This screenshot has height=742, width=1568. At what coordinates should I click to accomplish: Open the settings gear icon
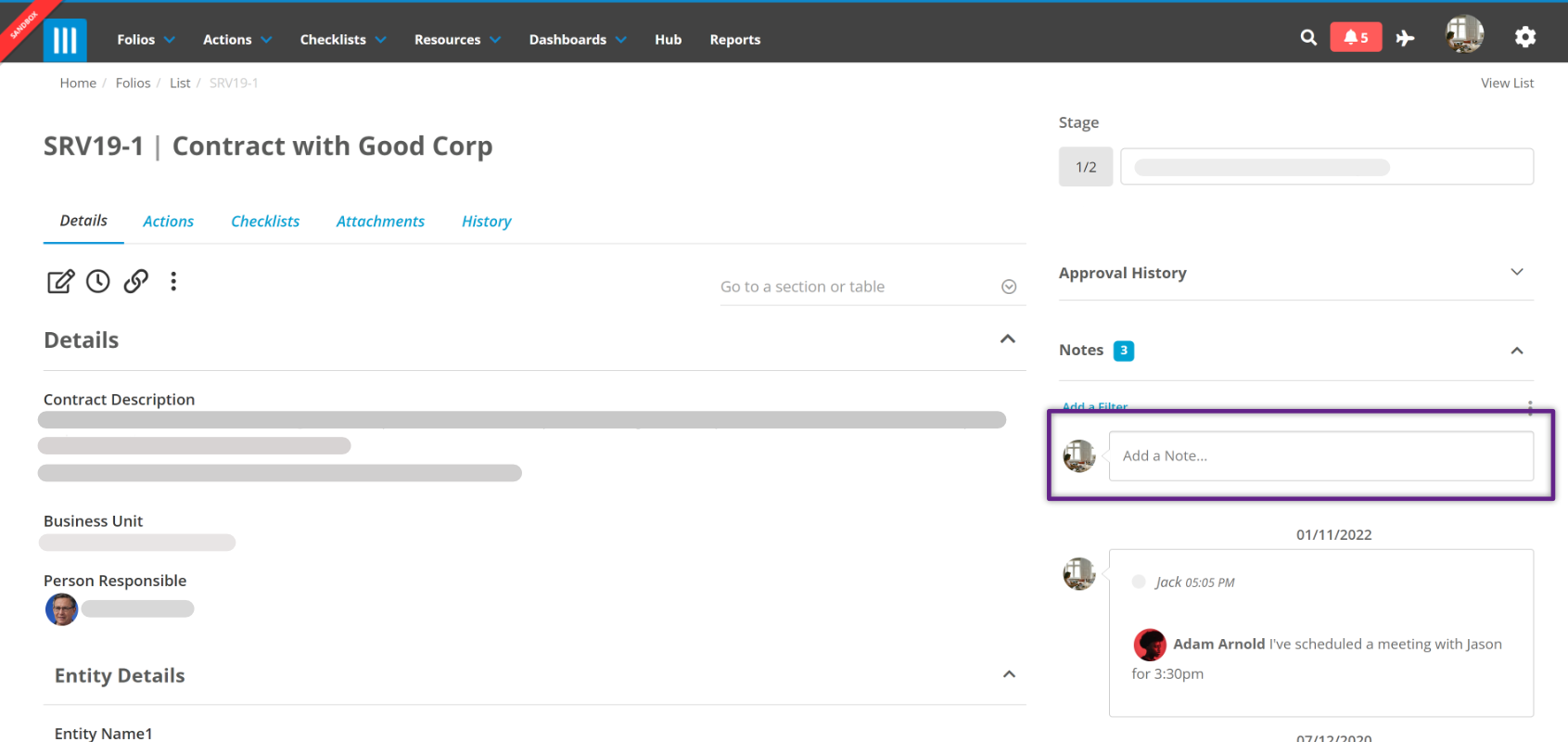point(1525,37)
